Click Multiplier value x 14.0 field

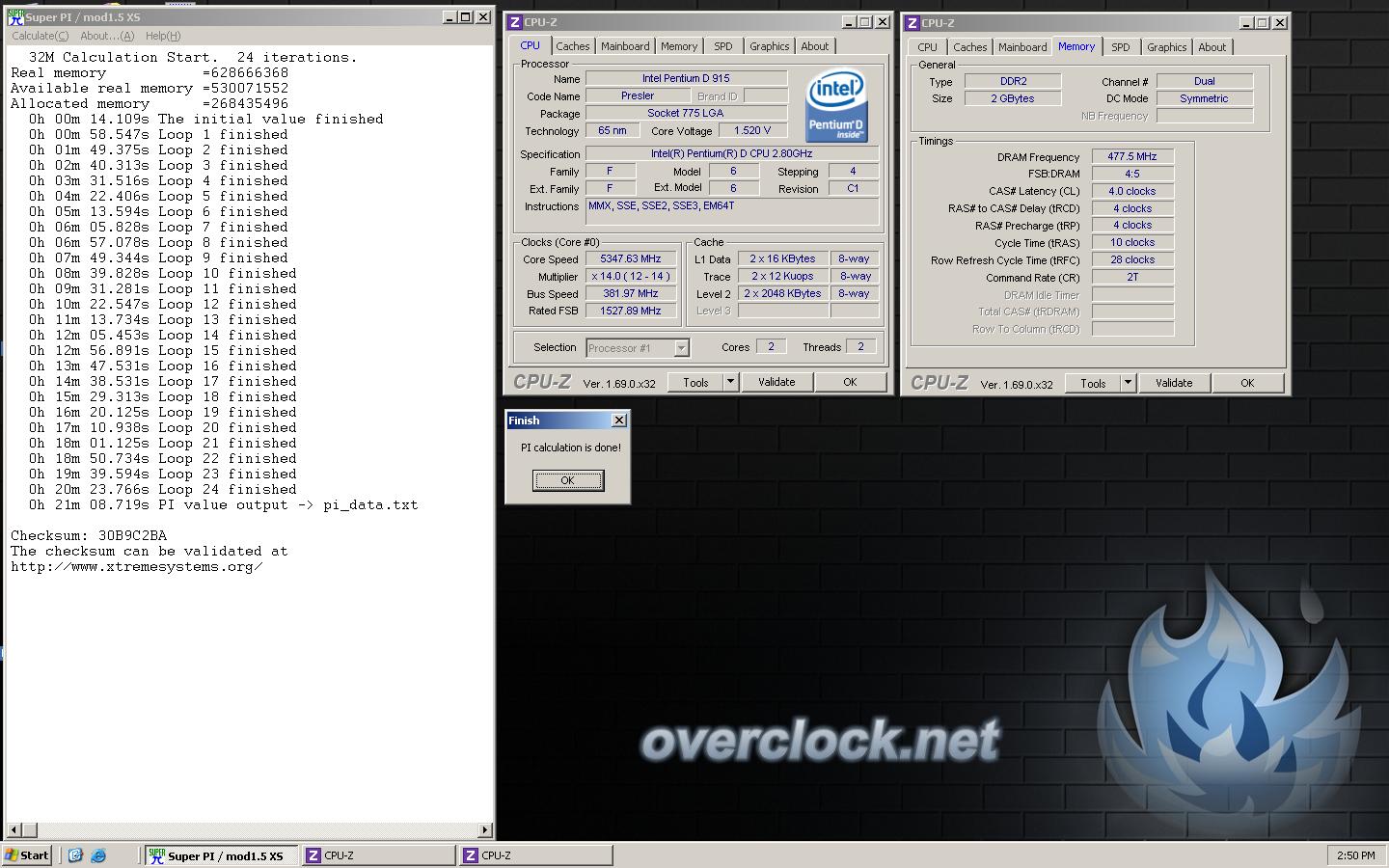pyautogui.click(x=631, y=277)
